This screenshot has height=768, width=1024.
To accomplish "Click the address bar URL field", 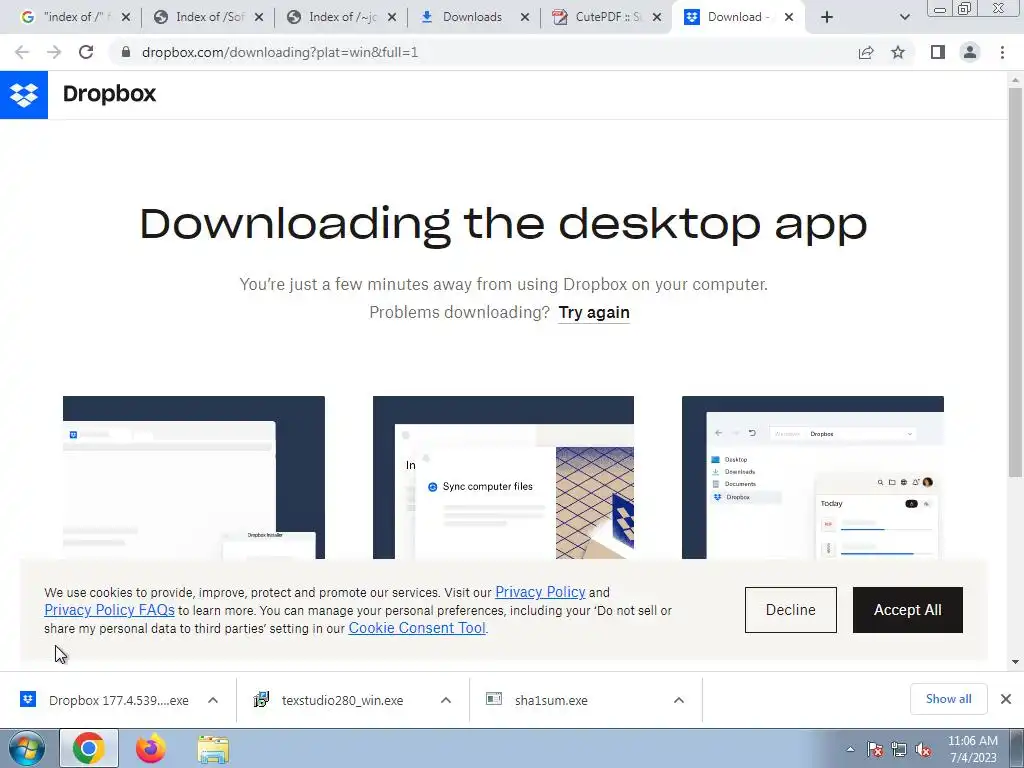I will pos(482,52).
